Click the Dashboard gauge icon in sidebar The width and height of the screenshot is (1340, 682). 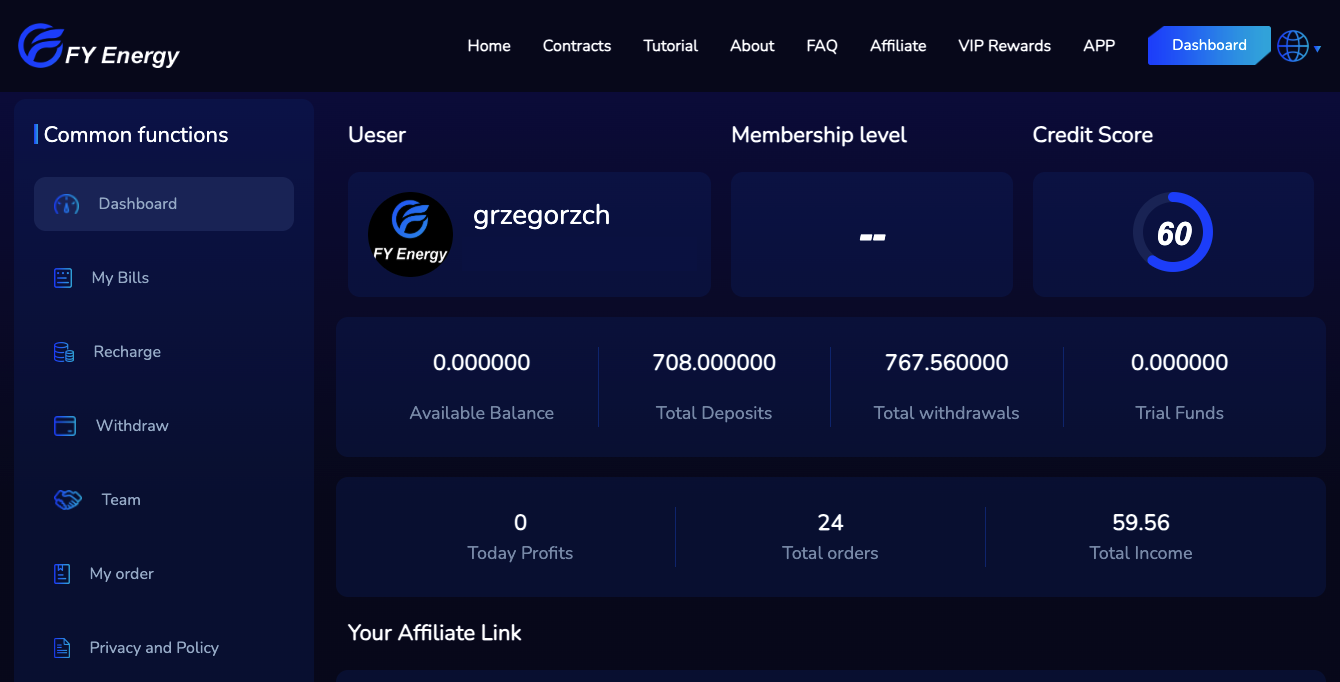click(66, 204)
